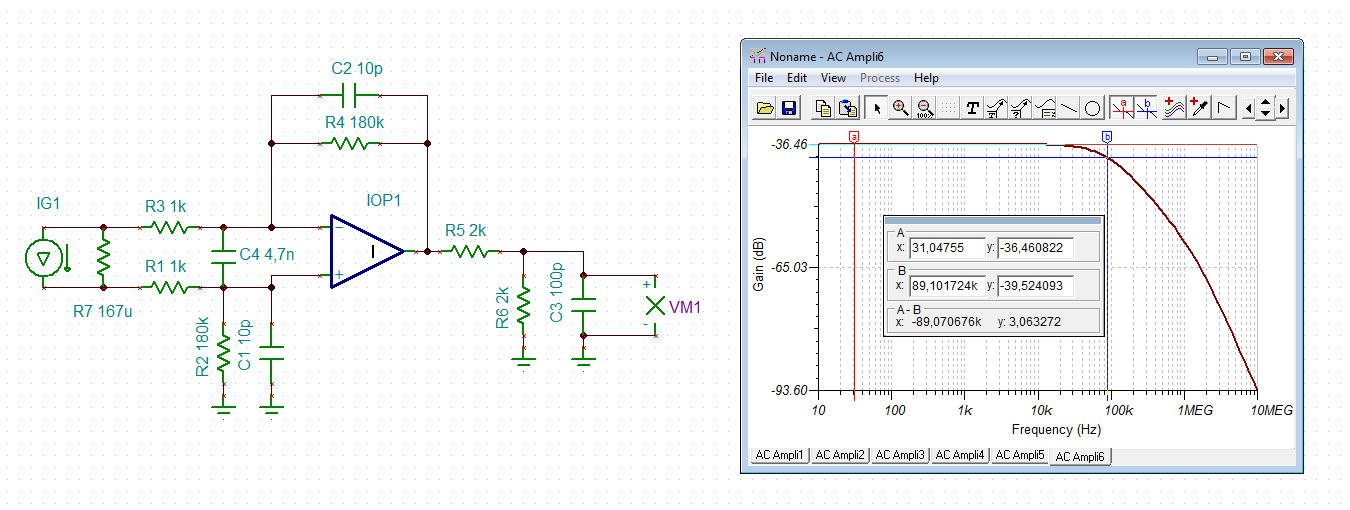
Task: Select capacitor C3 100p
Action: (585, 304)
